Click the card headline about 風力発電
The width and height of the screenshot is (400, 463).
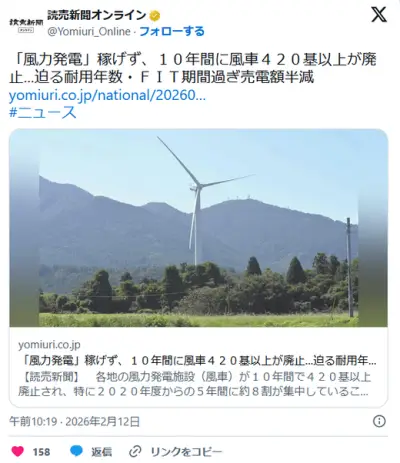[199, 360]
